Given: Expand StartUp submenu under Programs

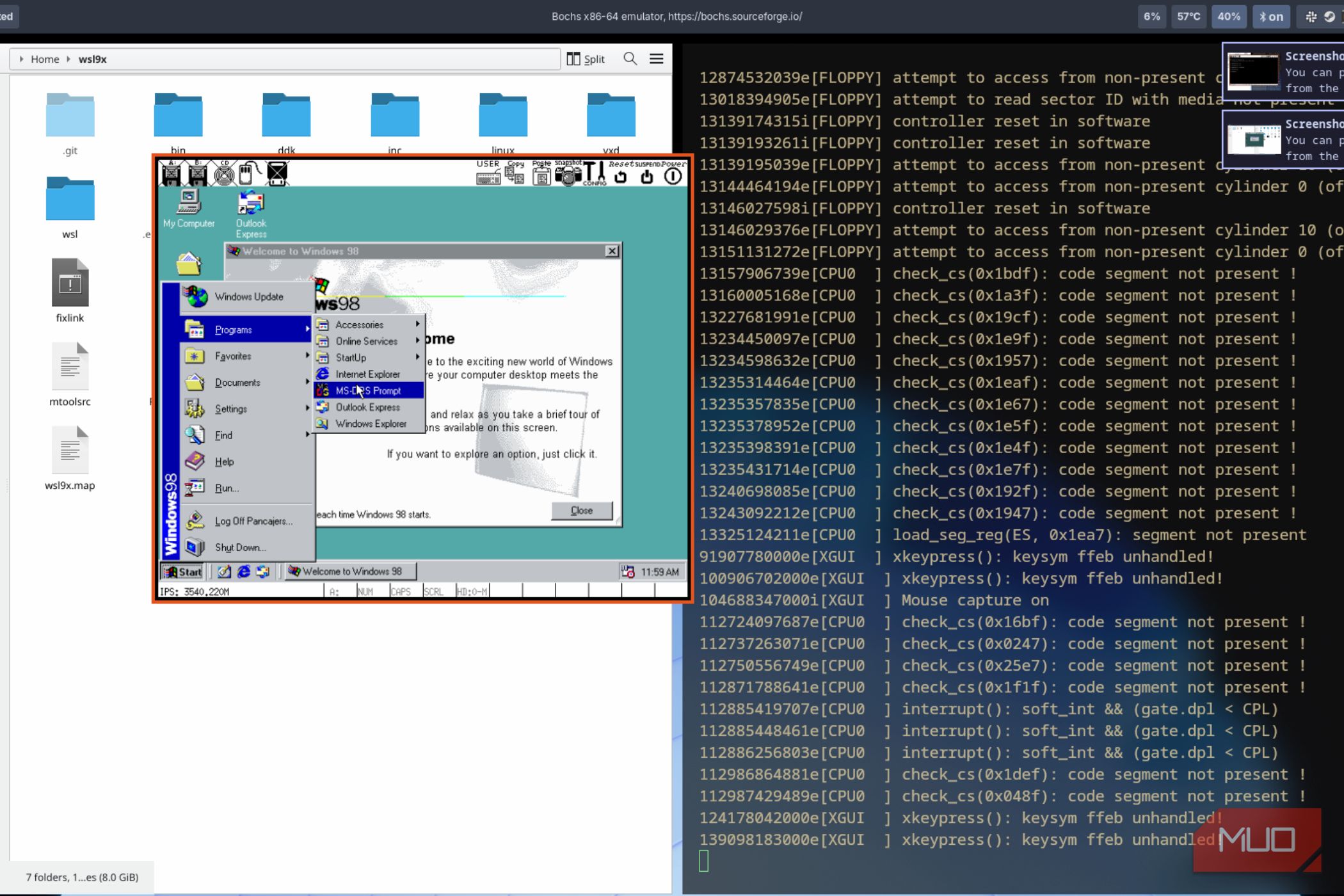Looking at the screenshot, I should point(369,358).
